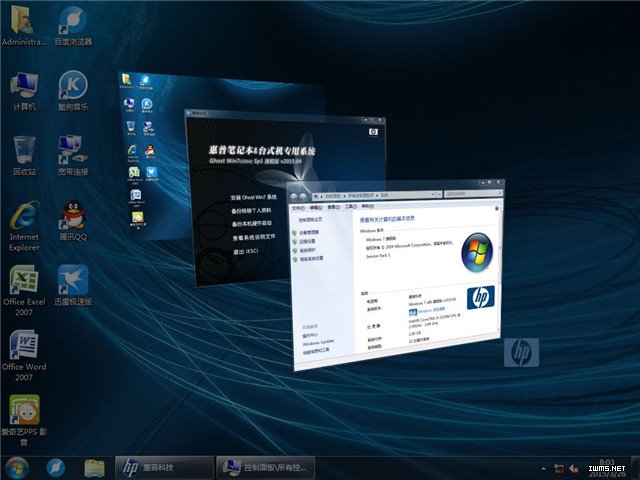The height and width of the screenshot is (480, 640).
Task: Open the 帮助 menu in the System window
Action: tap(368, 206)
